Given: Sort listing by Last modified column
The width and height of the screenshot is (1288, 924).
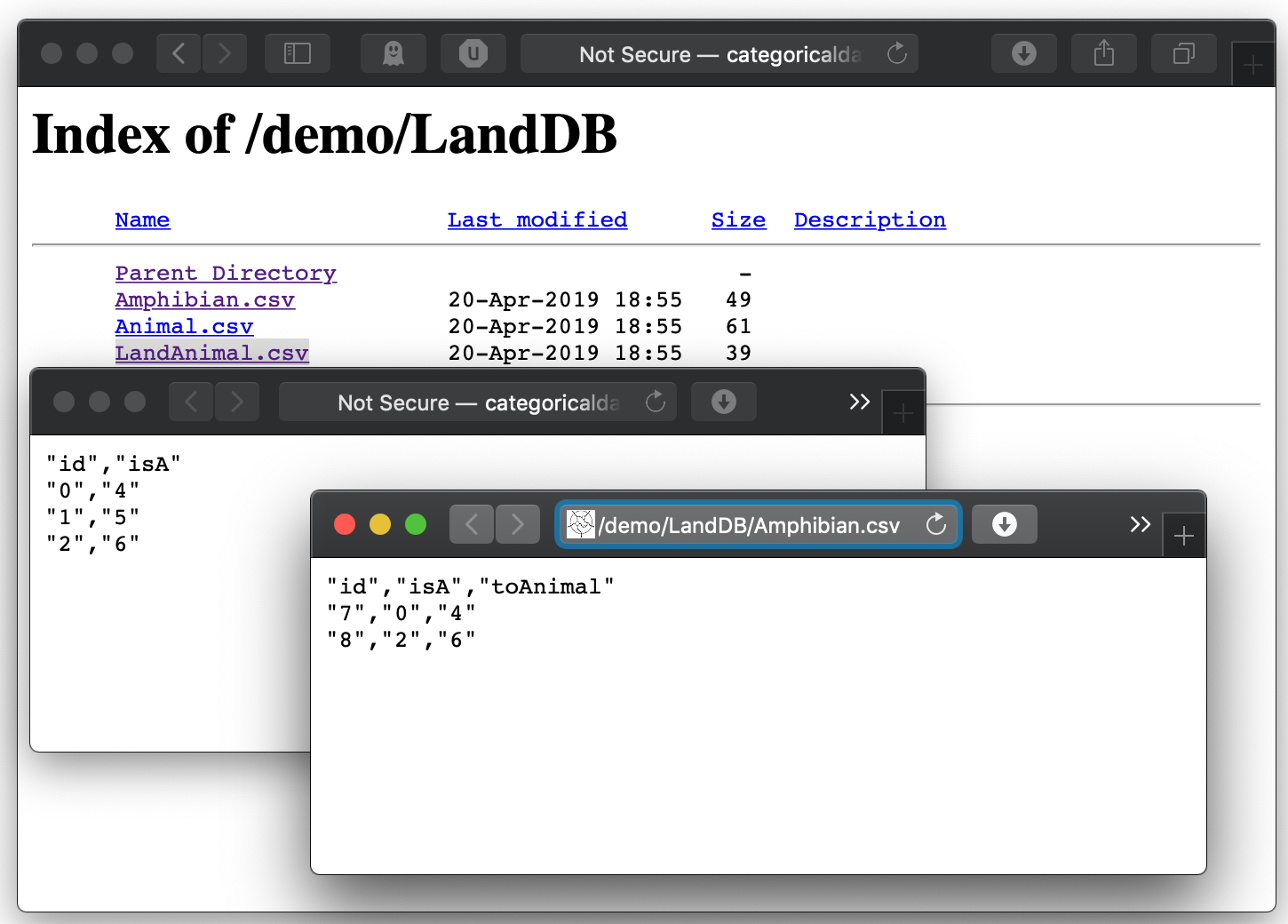Looking at the screenshot, I should (537, 220).
